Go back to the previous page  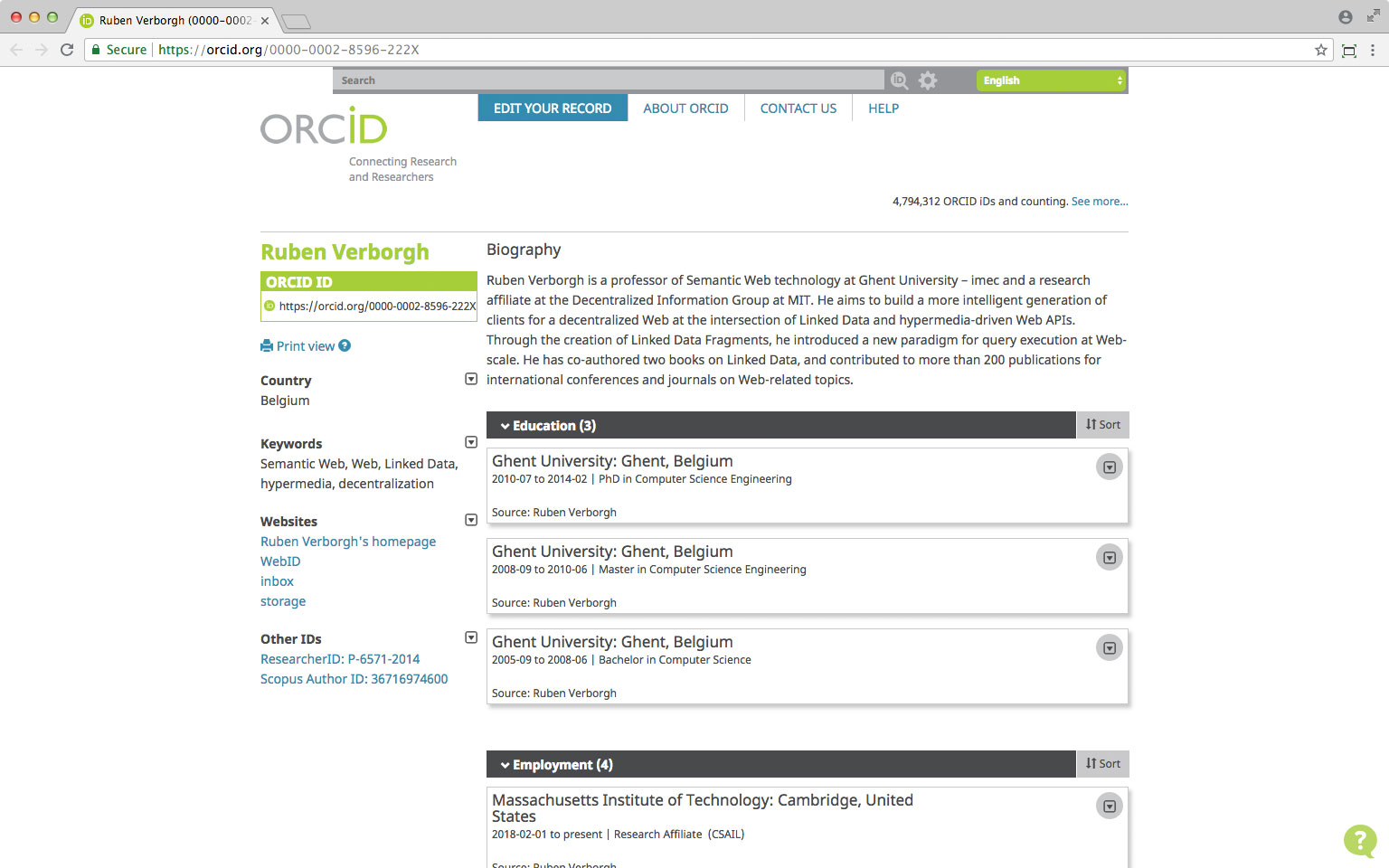coord(16,50)
